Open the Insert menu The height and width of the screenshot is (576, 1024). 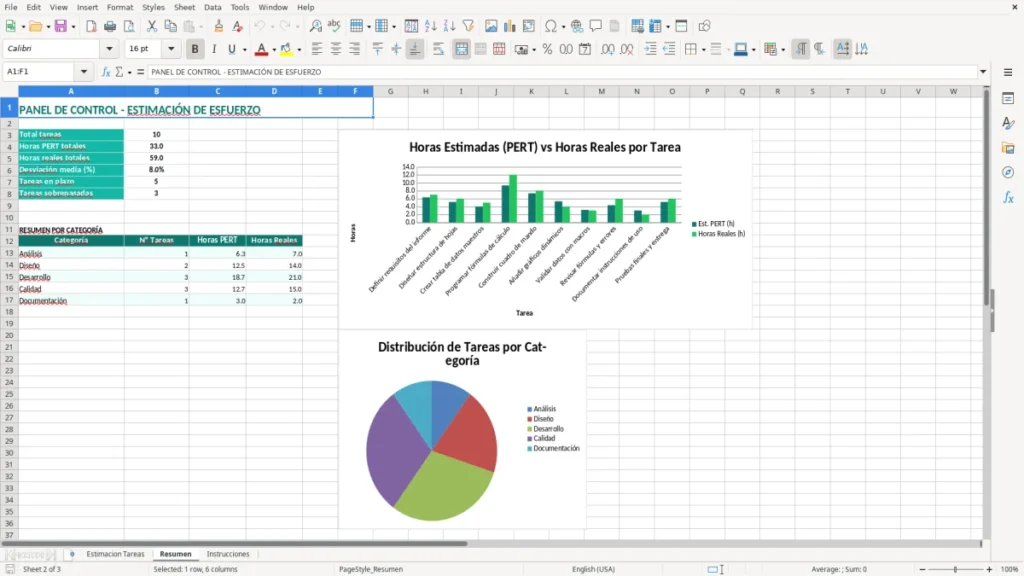87,7
